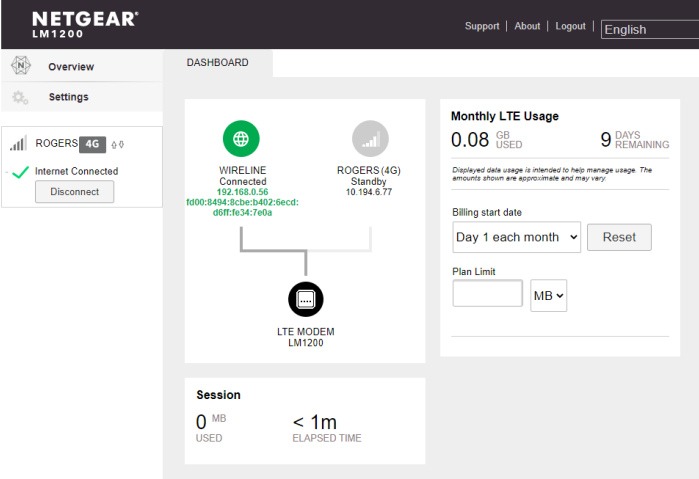699x479 pixels.
Task: Reset the monthly LTE usage
Action: [x=619, y=237]
